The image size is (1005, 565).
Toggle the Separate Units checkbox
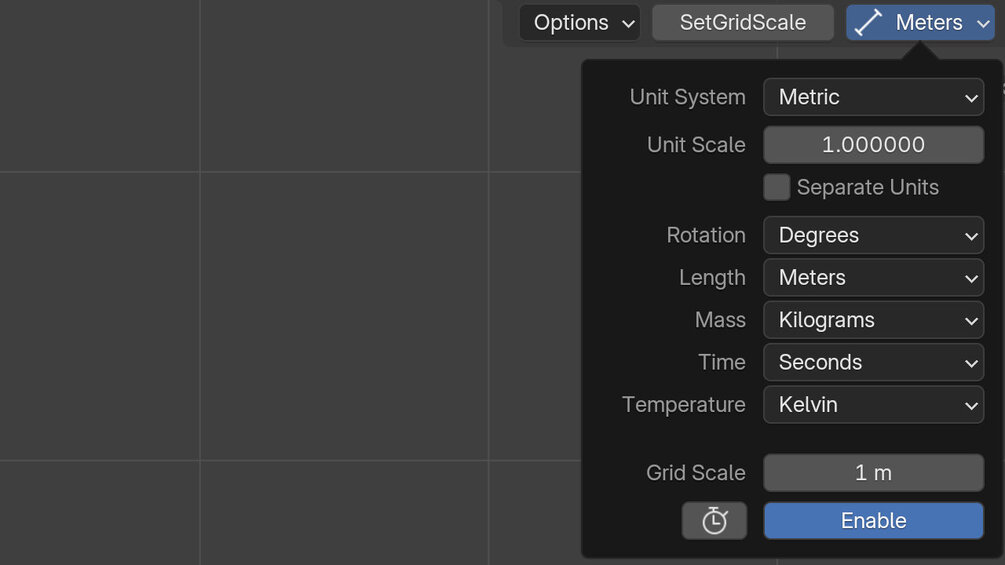coord(777,187)
